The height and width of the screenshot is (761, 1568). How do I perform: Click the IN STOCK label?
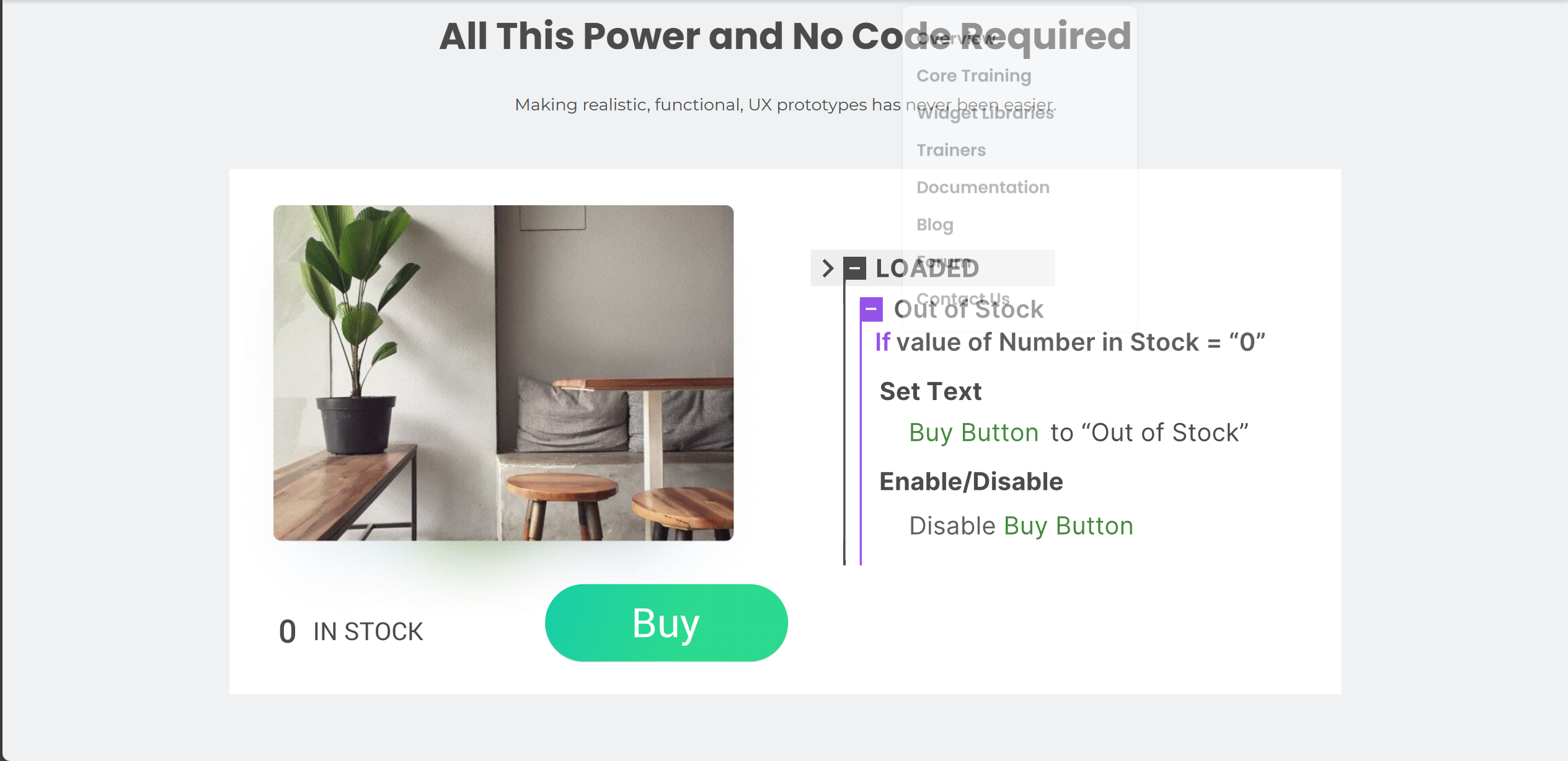click(368, 631)
